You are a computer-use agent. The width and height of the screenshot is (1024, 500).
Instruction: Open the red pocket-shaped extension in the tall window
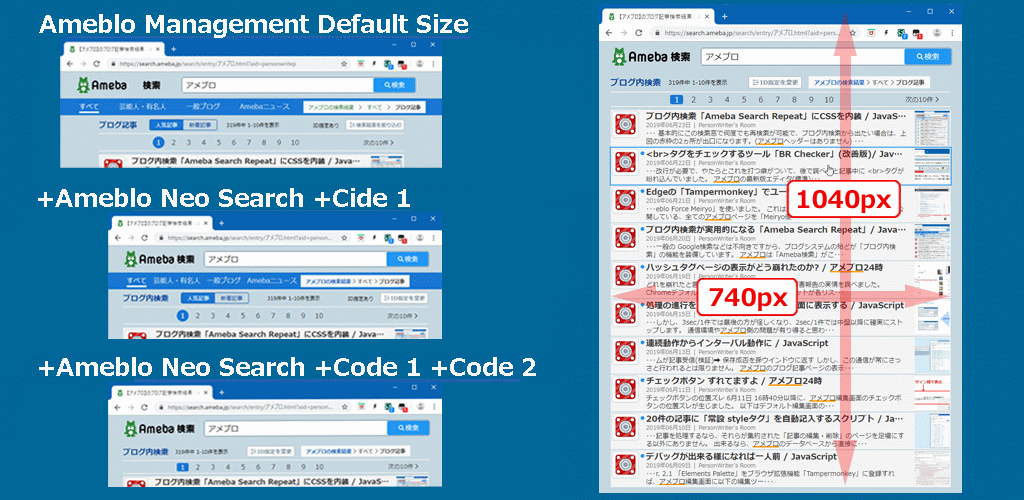[872, 33]
